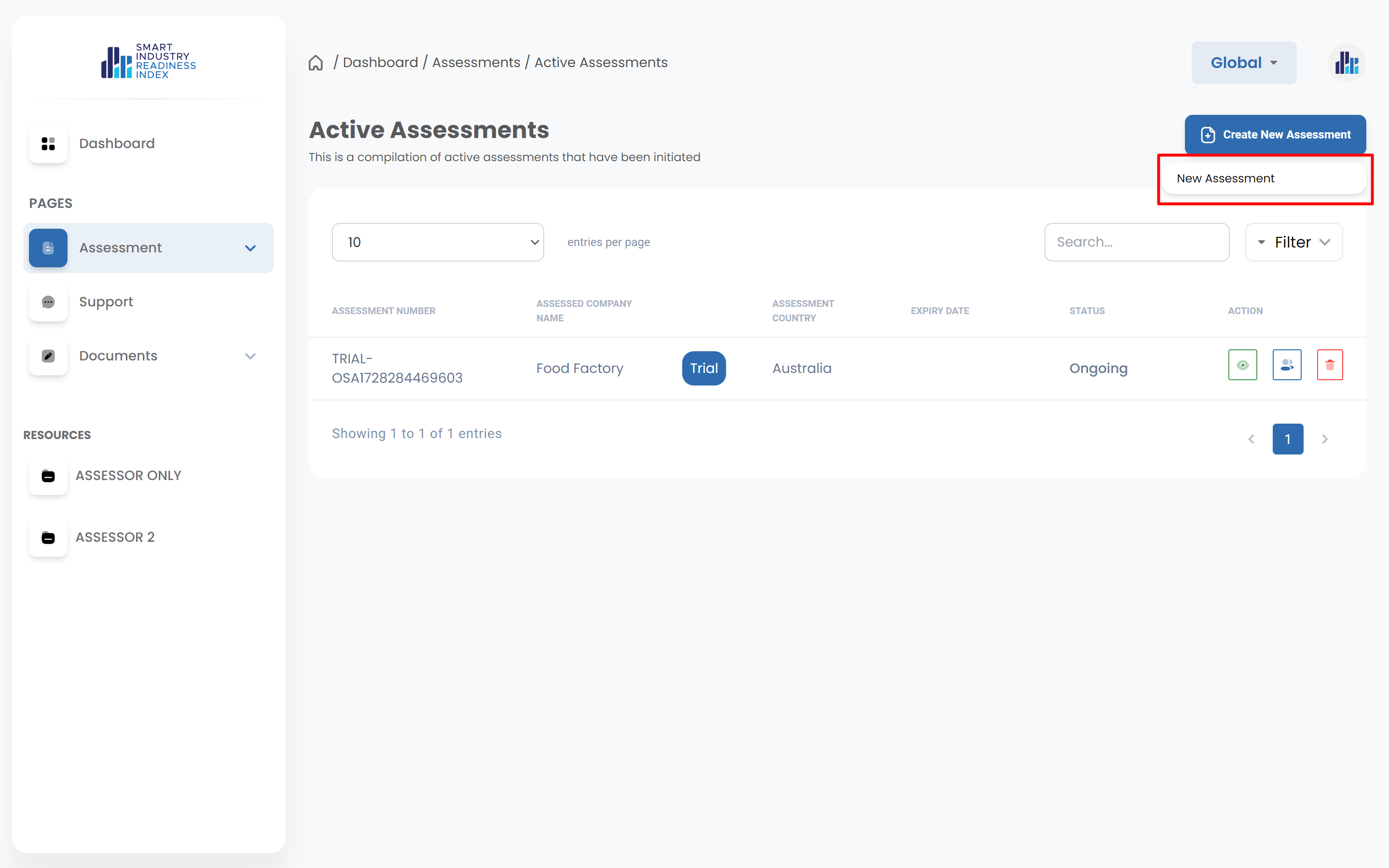Open the Dashboard sidebar item
This screenshot has width=1389, height=868.
[117, 143]
